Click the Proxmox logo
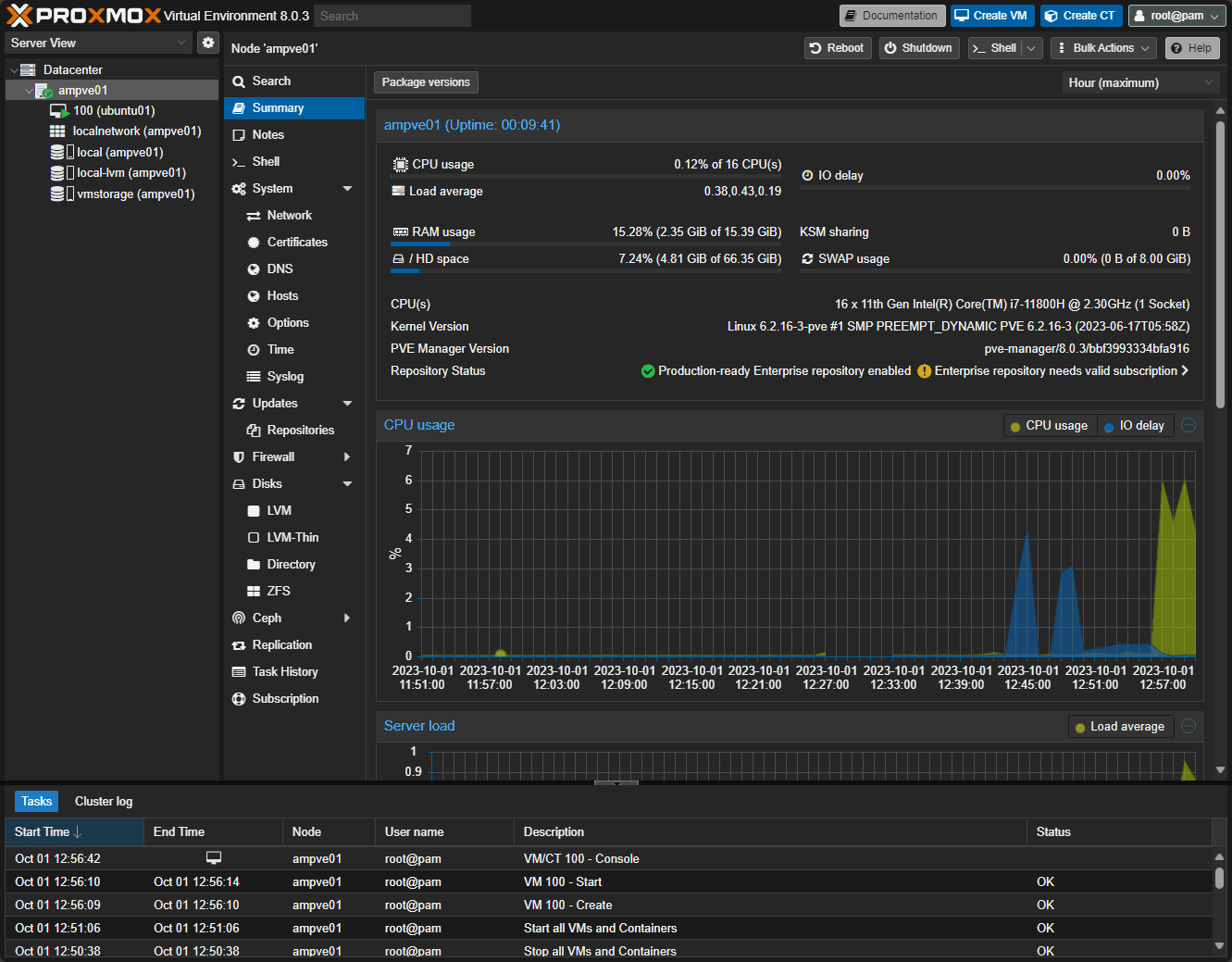1232x962 pixels. tap(83, 16)
